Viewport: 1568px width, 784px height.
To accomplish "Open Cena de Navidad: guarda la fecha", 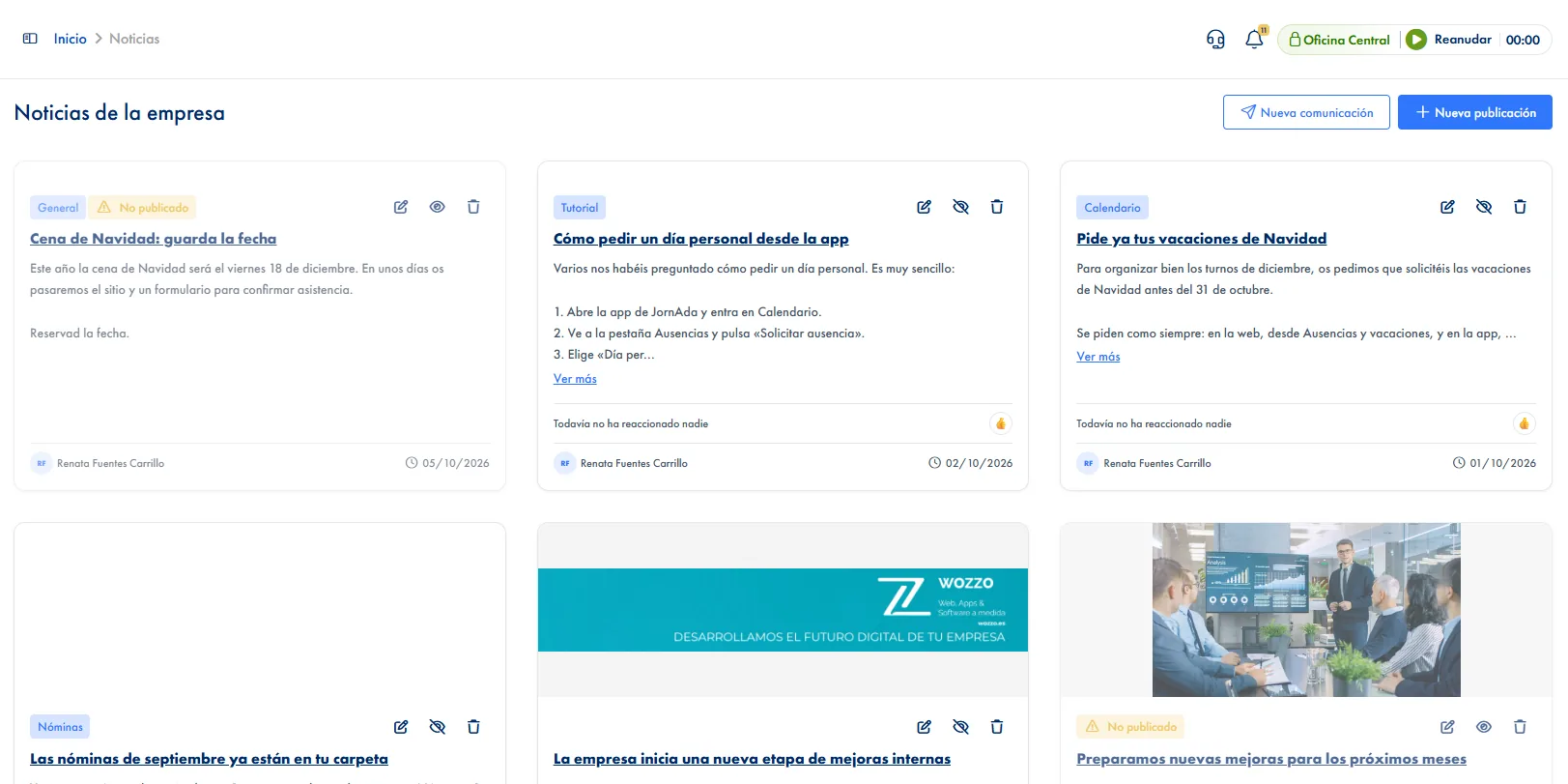I will [153, 239].
